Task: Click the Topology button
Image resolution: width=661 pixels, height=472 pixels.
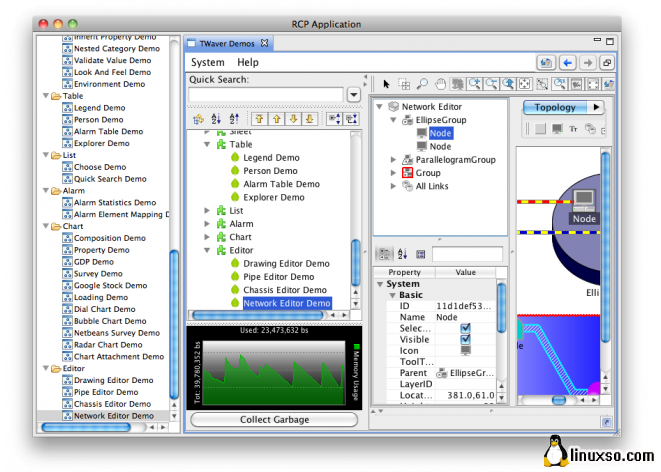Action: pos(555,107)
